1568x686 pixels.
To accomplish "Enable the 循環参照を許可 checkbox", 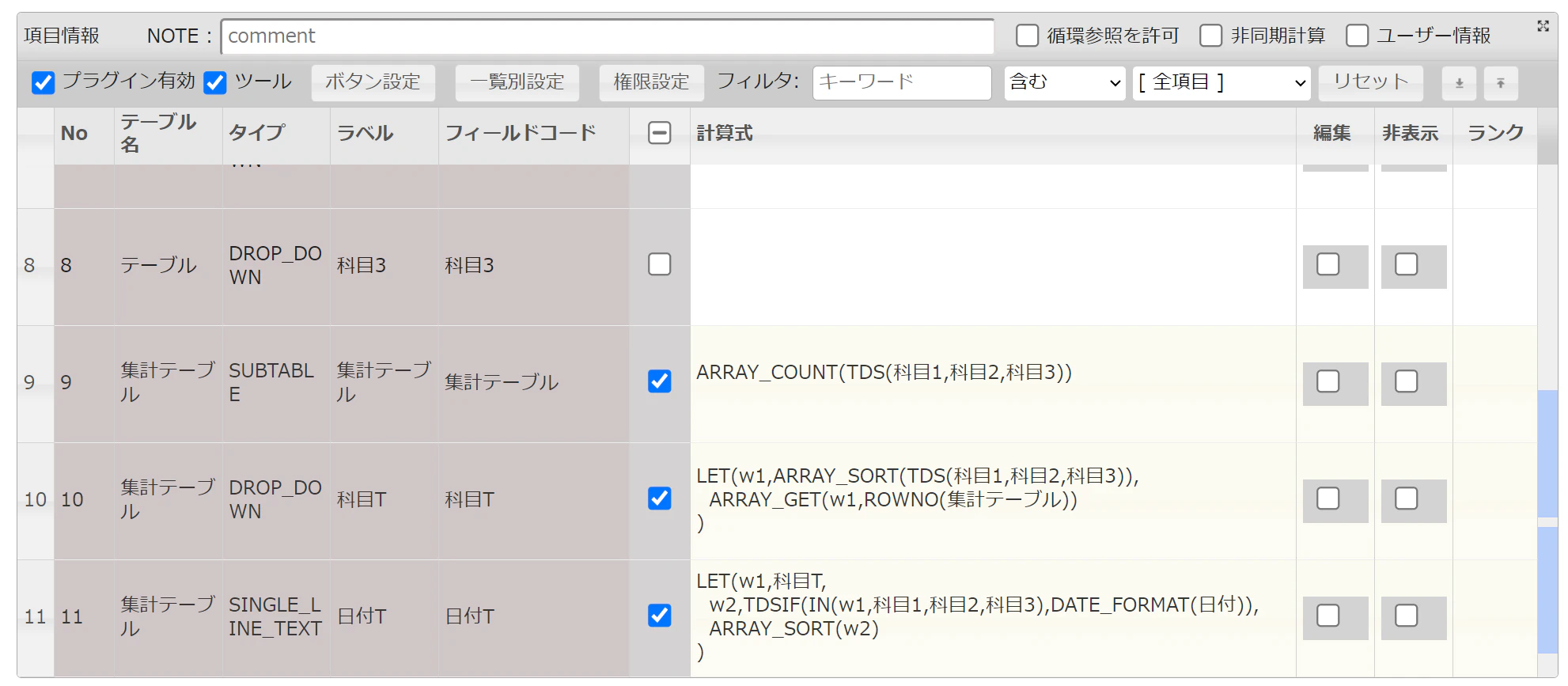I will point(1027,36).
